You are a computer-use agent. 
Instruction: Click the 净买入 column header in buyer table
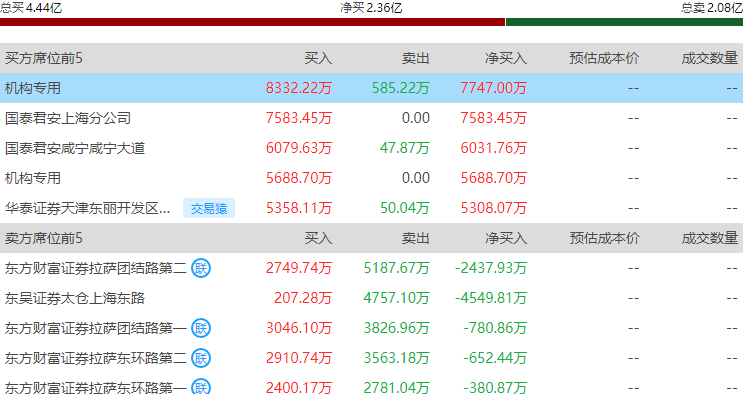(x=506, y=58)
